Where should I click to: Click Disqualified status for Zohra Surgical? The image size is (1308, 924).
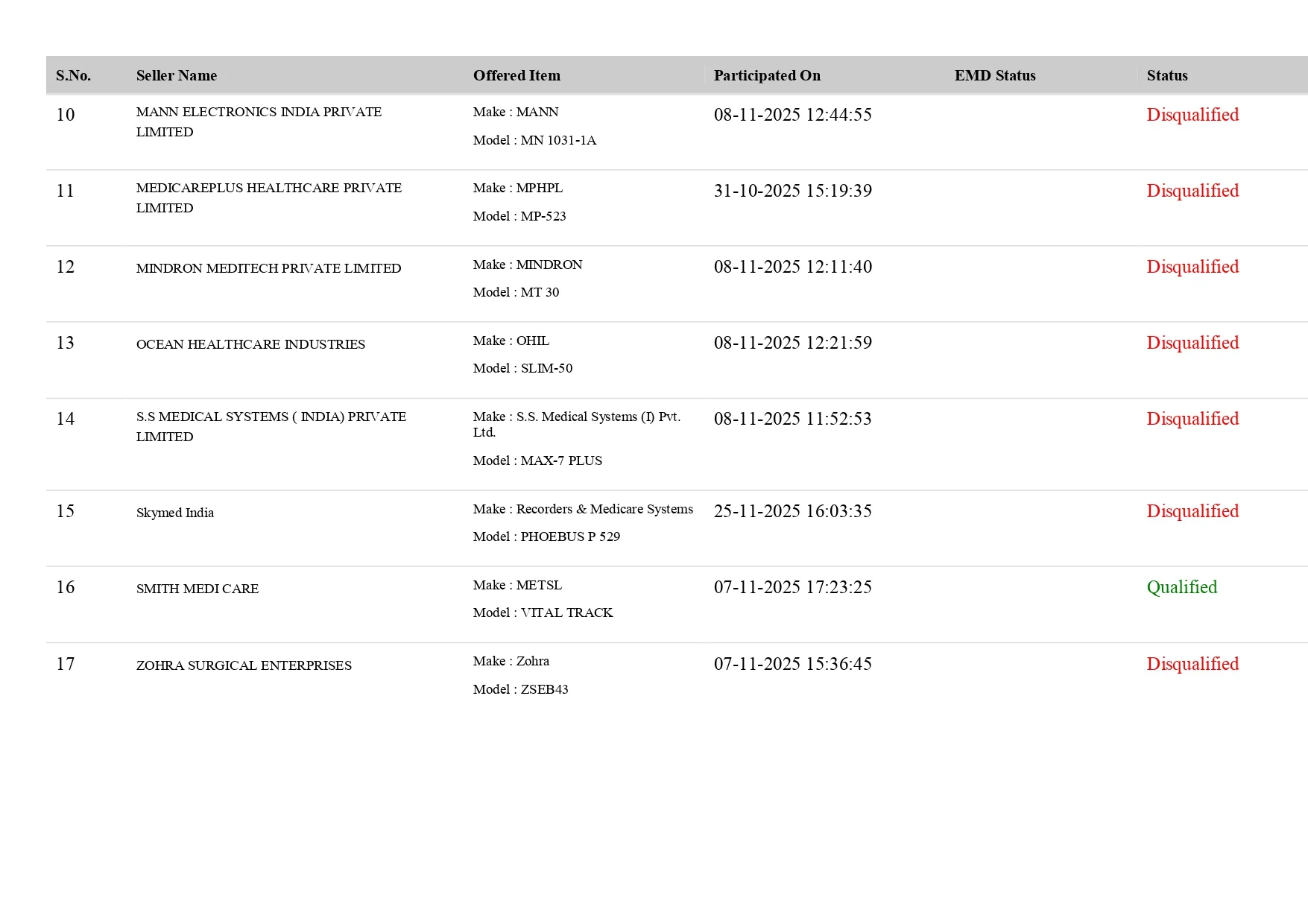click(1192, 664)
